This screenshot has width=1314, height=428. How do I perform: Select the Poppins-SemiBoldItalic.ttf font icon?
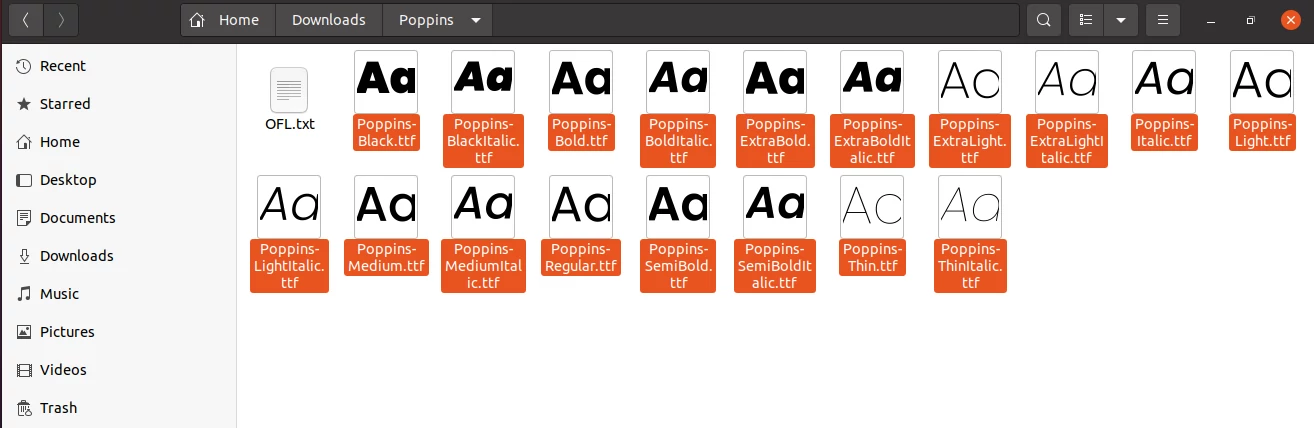[775, 207]
